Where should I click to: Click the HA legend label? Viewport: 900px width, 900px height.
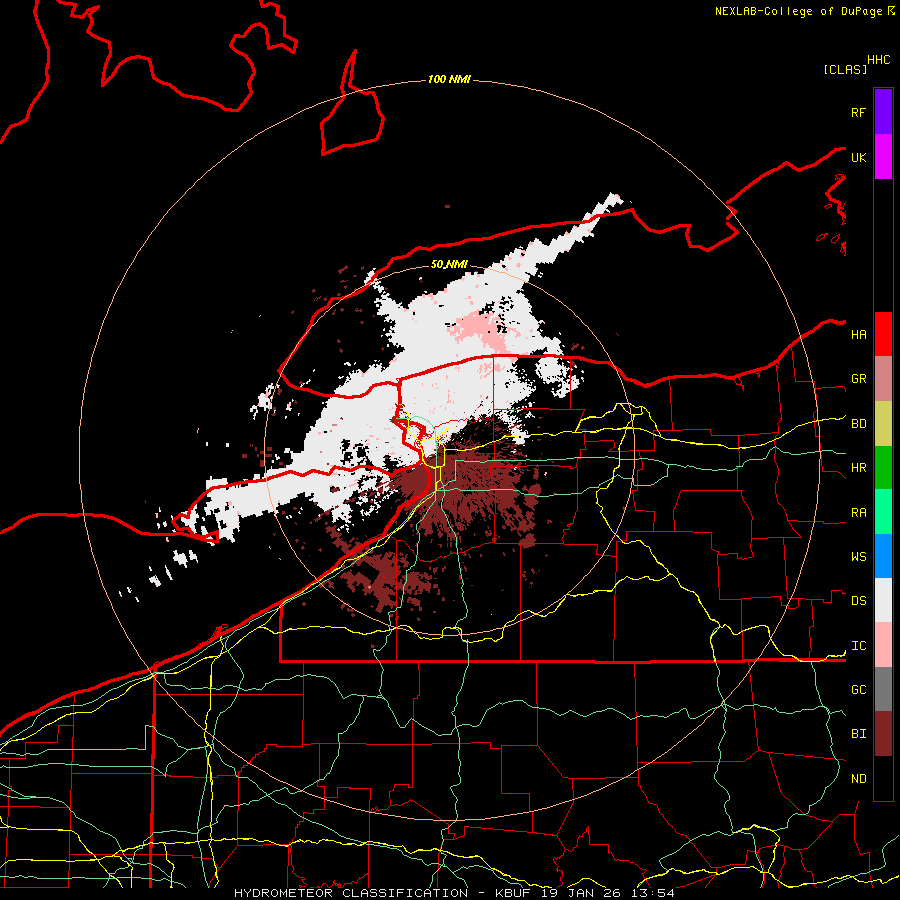(858, 335)
